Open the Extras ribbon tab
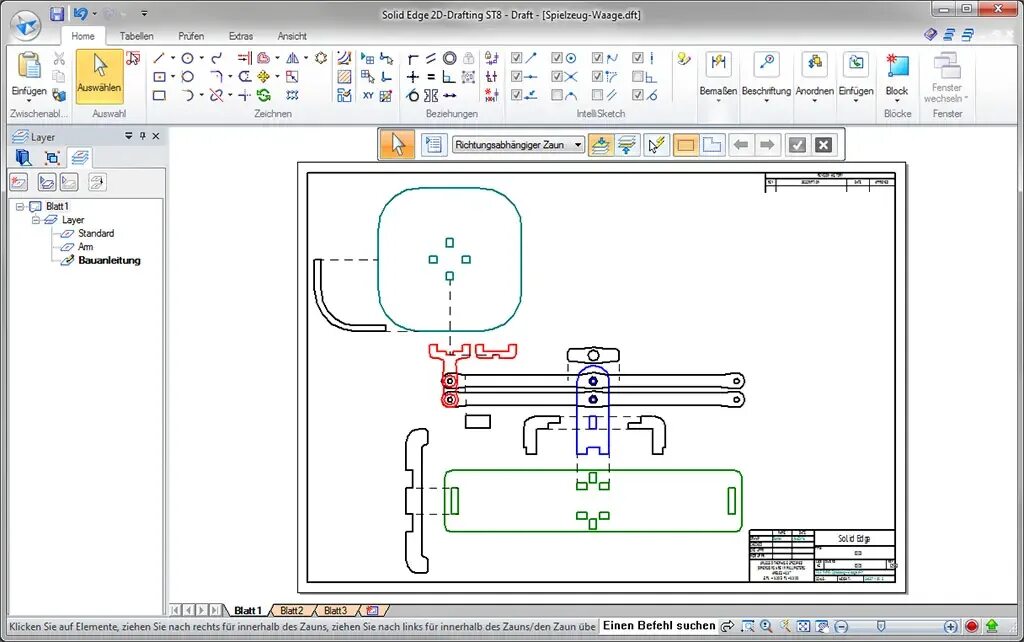This screenshot has height=642, width=1024. [x=241, y=37]
